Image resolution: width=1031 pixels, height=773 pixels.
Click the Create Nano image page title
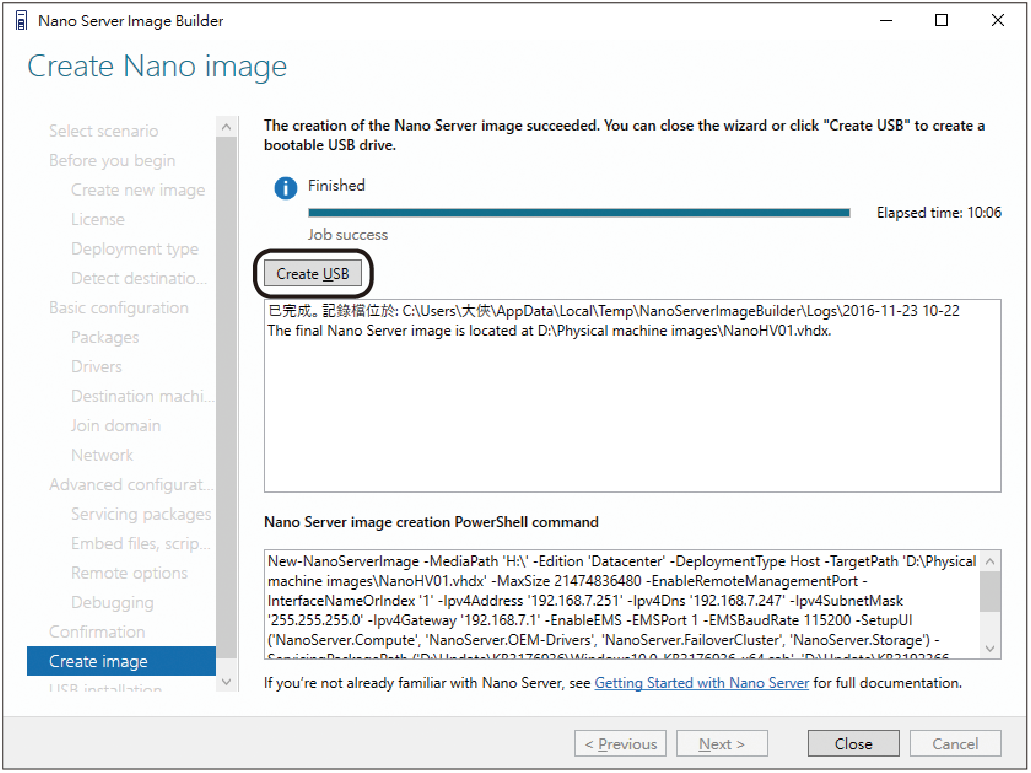[x=157, y=66]
